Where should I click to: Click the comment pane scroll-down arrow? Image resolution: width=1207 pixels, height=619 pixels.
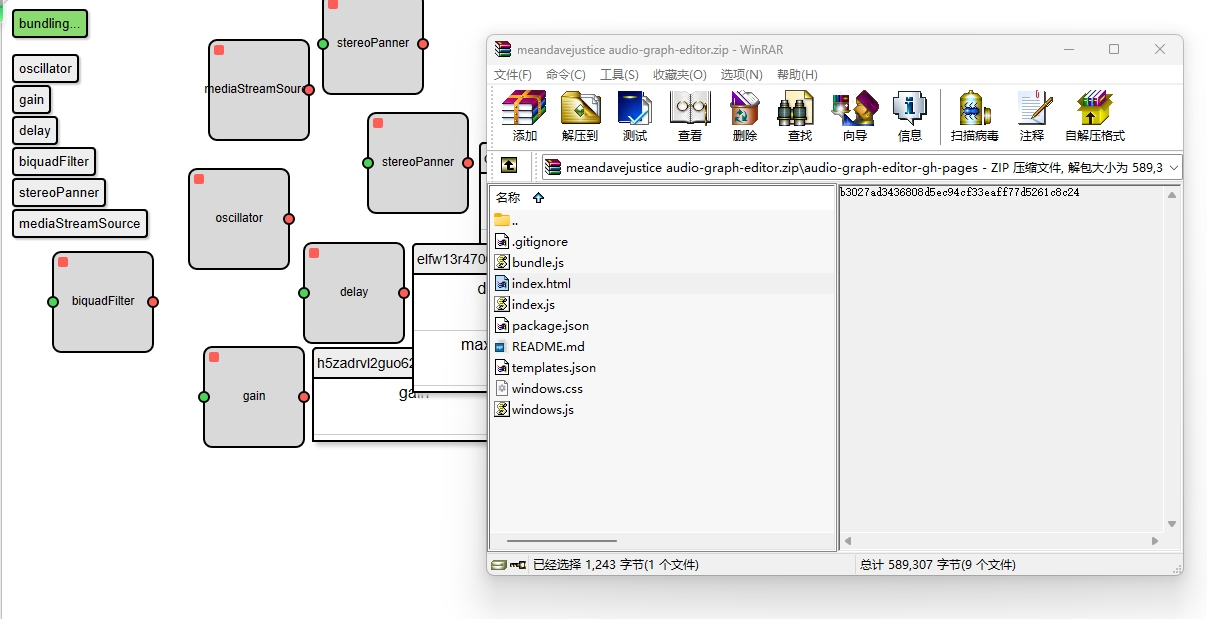[x=1172, y=523]
